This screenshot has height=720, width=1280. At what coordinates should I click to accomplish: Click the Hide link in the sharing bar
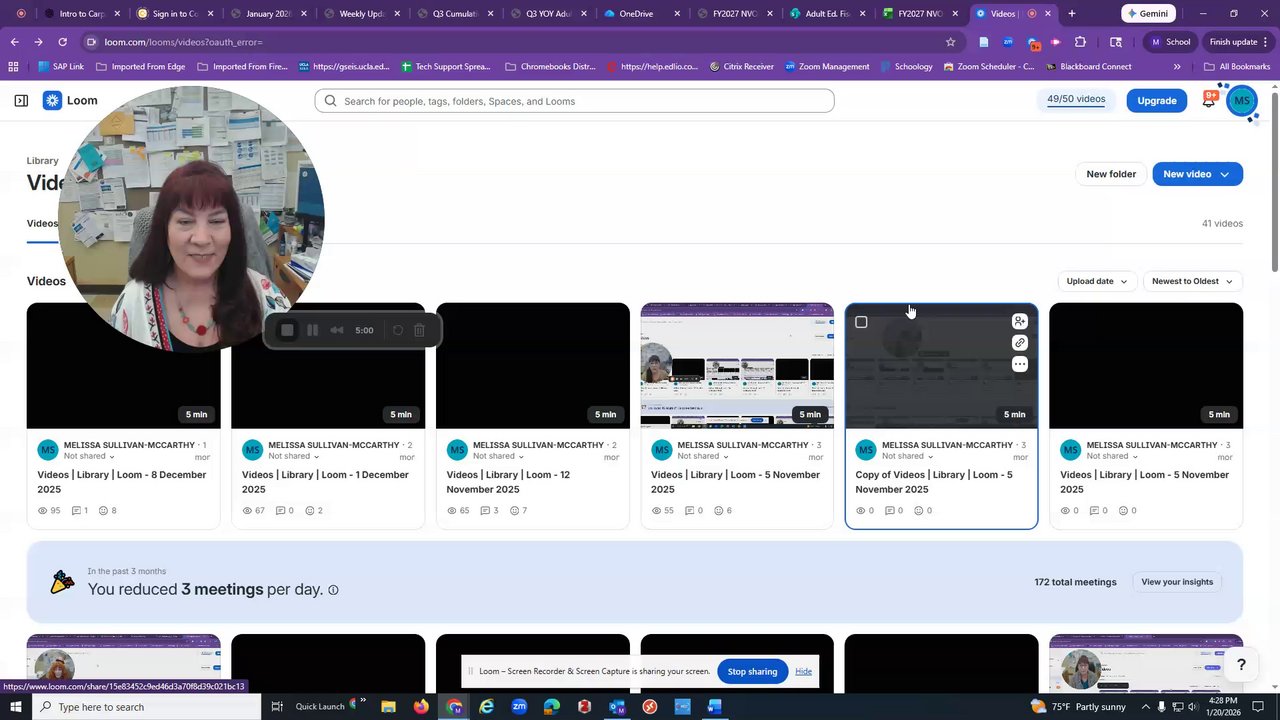[803, 671]
